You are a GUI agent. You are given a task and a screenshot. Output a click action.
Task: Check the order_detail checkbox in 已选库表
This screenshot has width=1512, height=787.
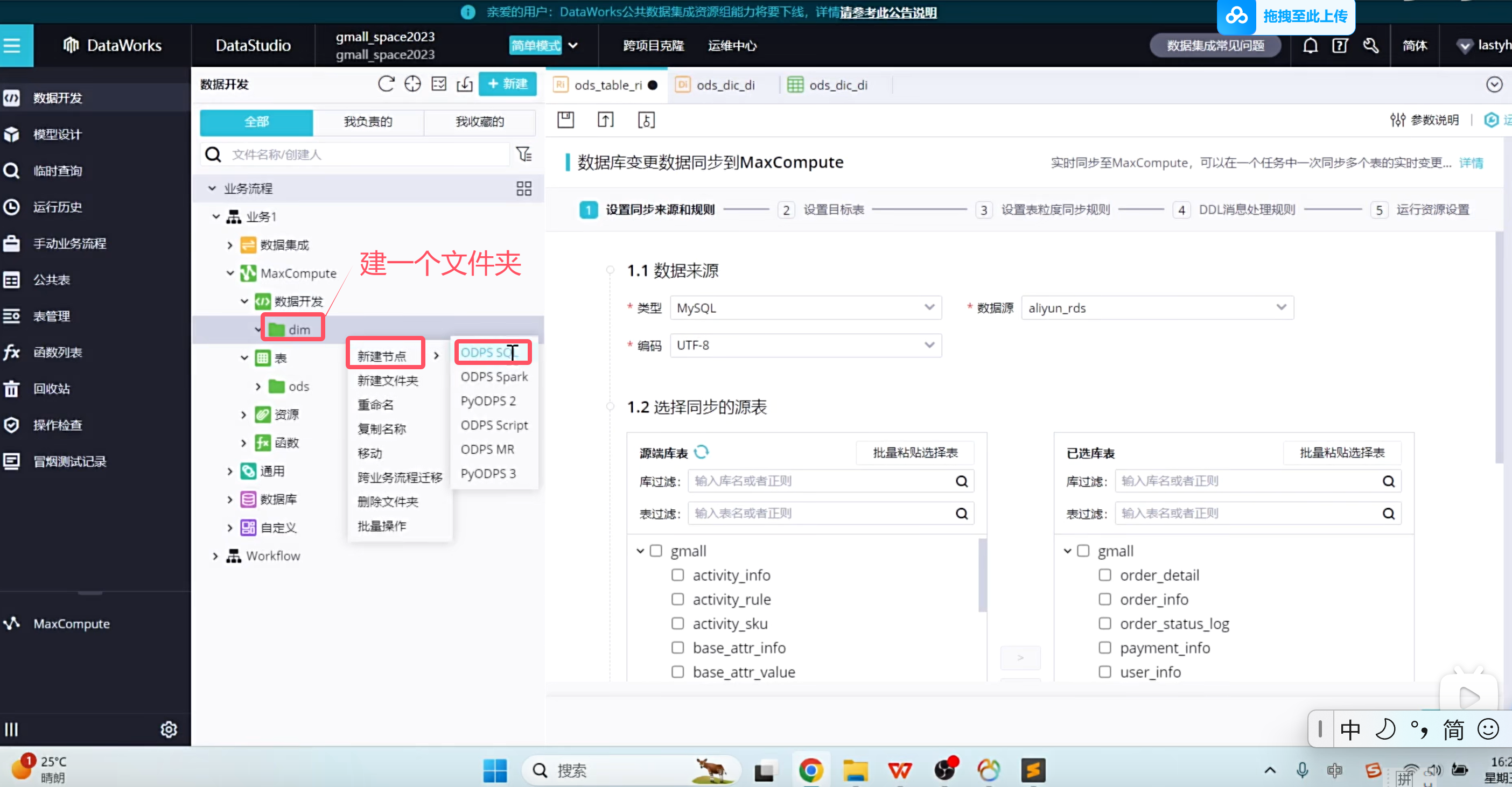click(1104, 574)
